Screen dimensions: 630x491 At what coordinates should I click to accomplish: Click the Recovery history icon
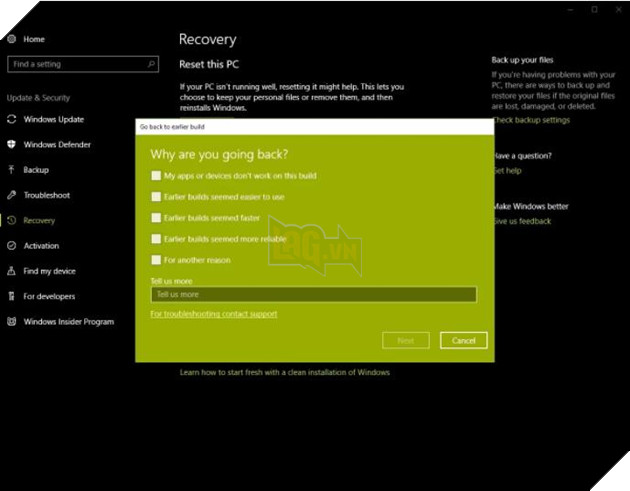(12, 220)
